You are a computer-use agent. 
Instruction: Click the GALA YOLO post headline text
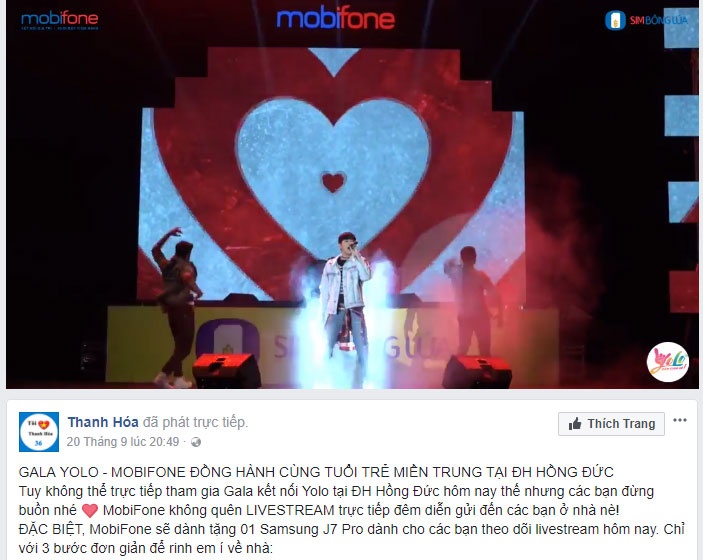316,472
